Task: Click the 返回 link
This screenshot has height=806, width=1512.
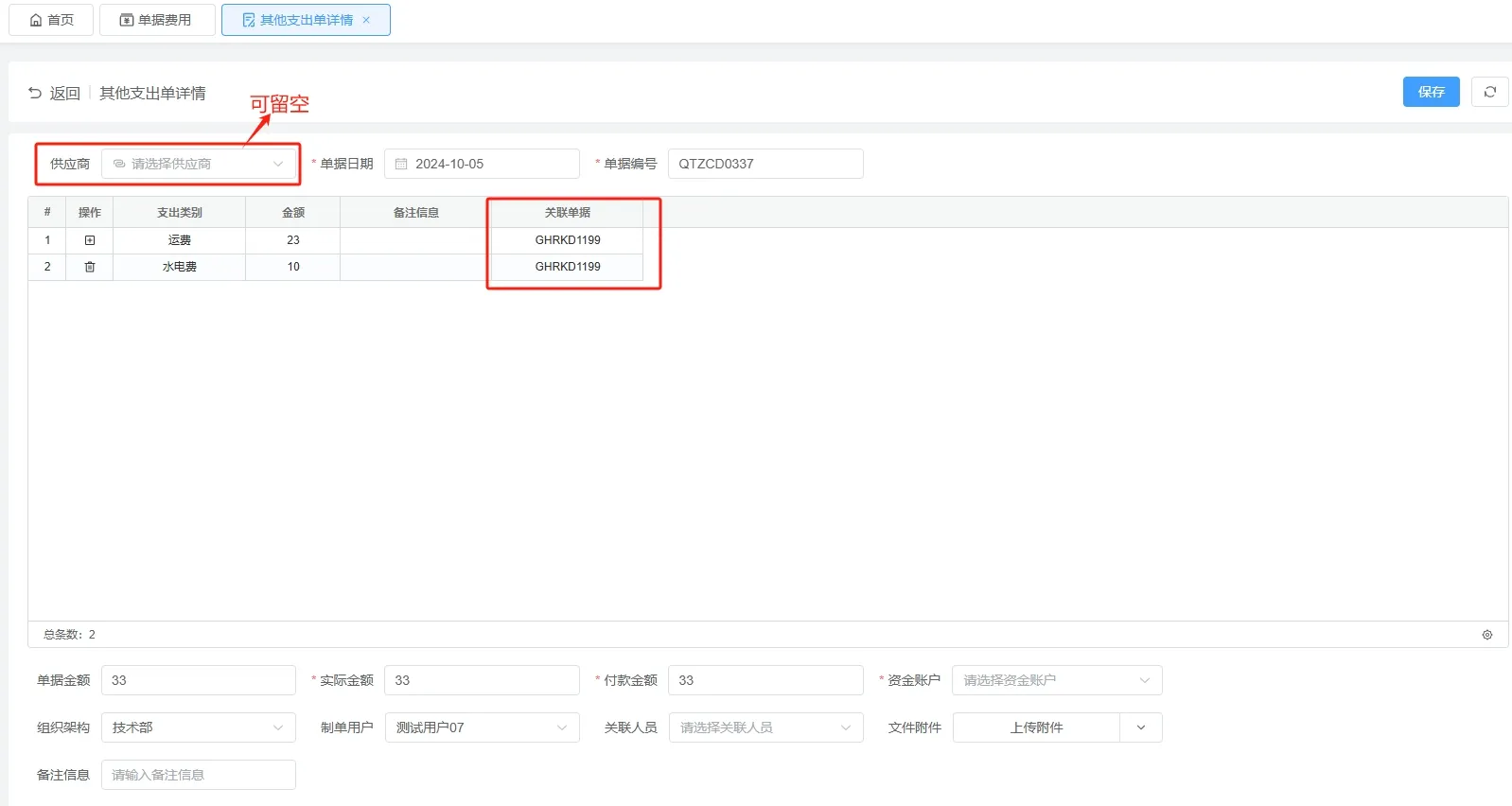Action: coord(64,93)
